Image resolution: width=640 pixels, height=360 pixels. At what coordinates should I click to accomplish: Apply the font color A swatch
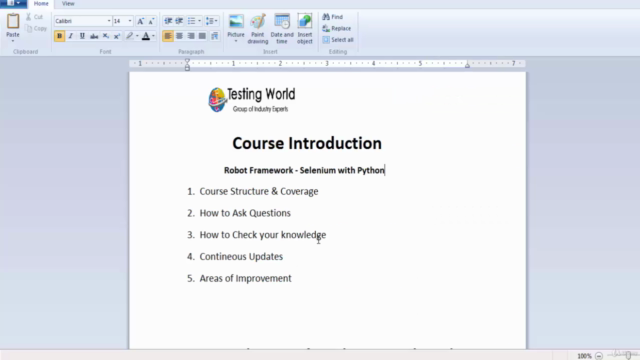point(146,36)
